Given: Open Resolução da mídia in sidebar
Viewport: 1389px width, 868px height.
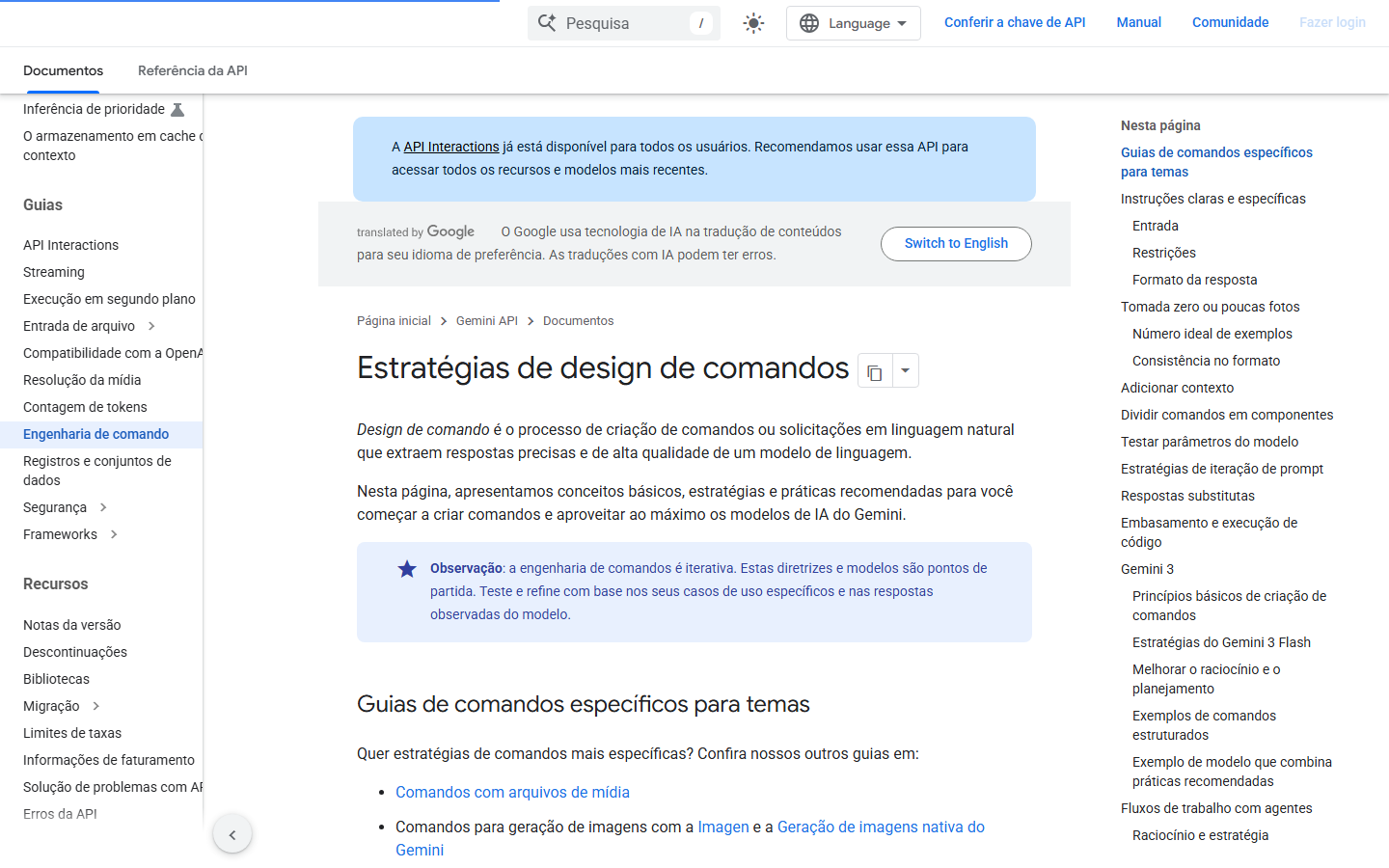Looking at the screenshot, I should (x=82, y=380).
